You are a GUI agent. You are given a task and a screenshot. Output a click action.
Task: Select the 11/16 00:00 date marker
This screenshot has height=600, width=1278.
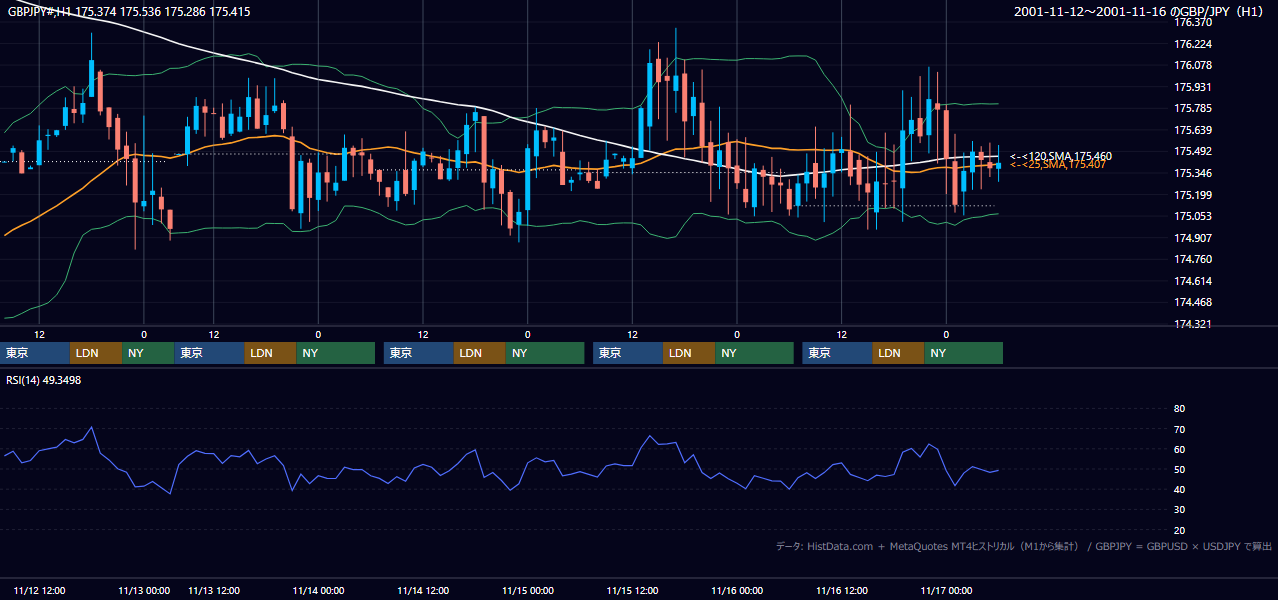coord(737,591)
